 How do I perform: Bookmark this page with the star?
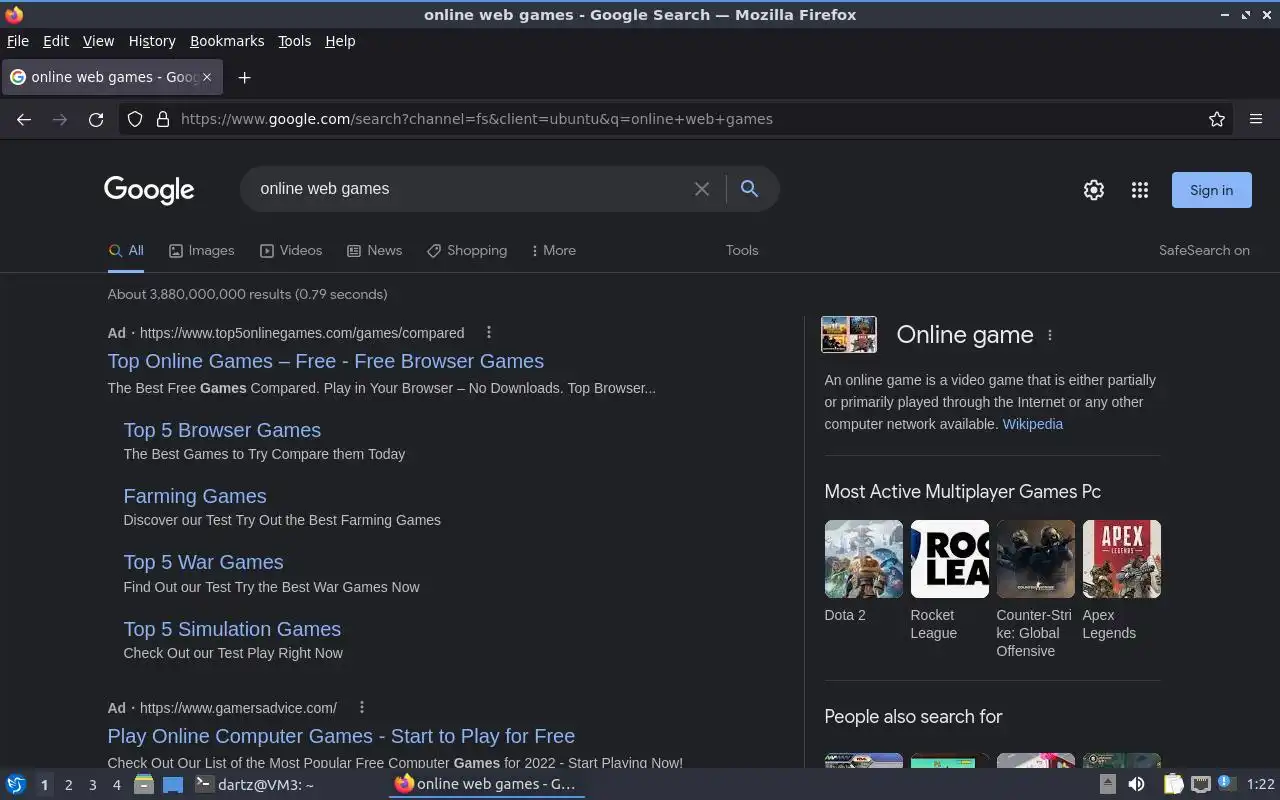pyautogui.click(x=1217, y=119)
